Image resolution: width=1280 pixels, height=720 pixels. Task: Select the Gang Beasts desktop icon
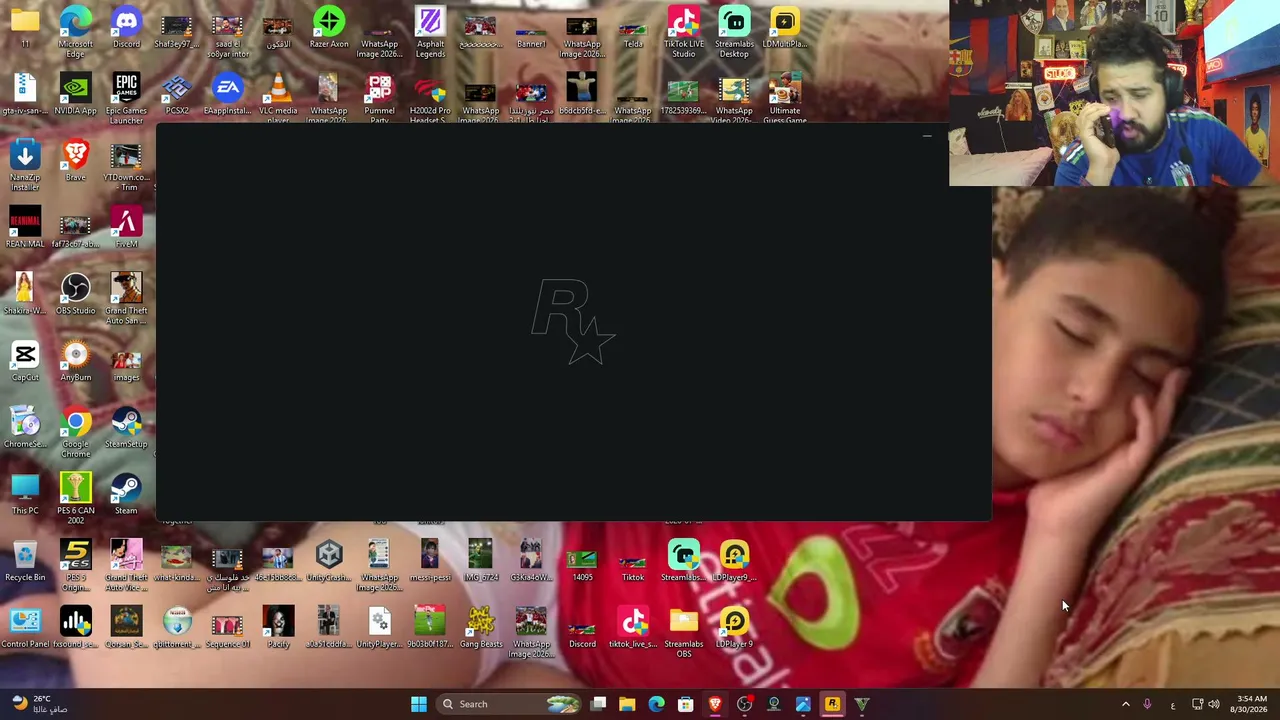(x=481, y=628)
